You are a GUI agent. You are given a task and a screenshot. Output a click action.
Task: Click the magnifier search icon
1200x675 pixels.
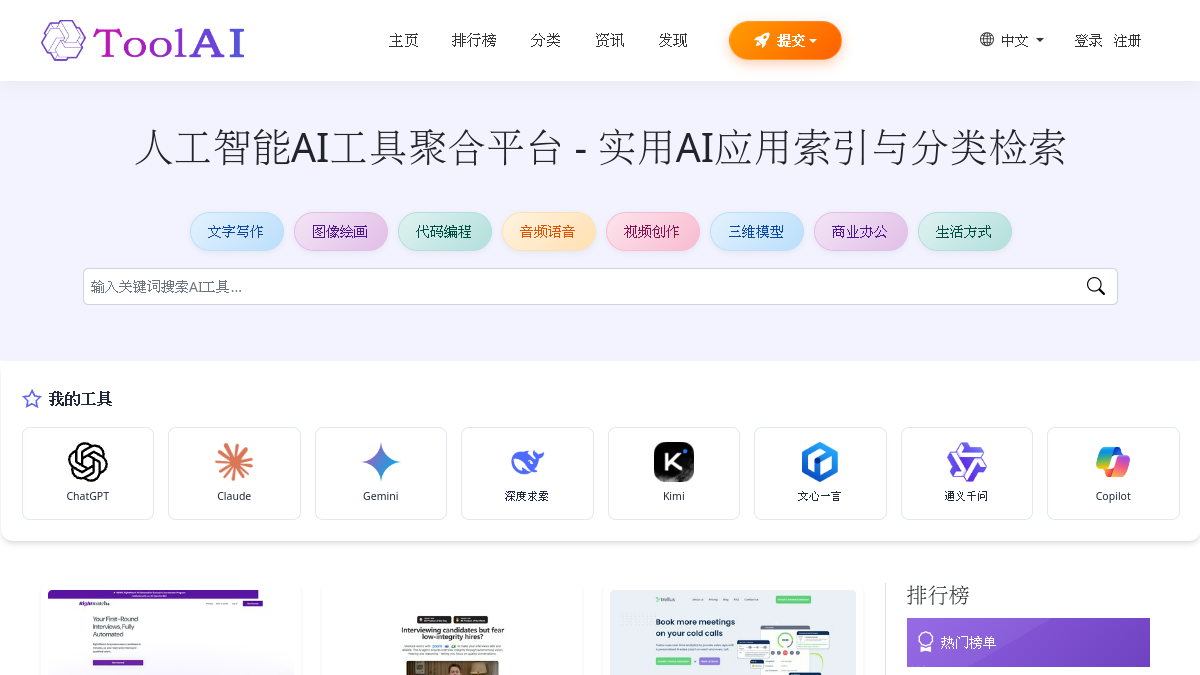(1096, 286)
